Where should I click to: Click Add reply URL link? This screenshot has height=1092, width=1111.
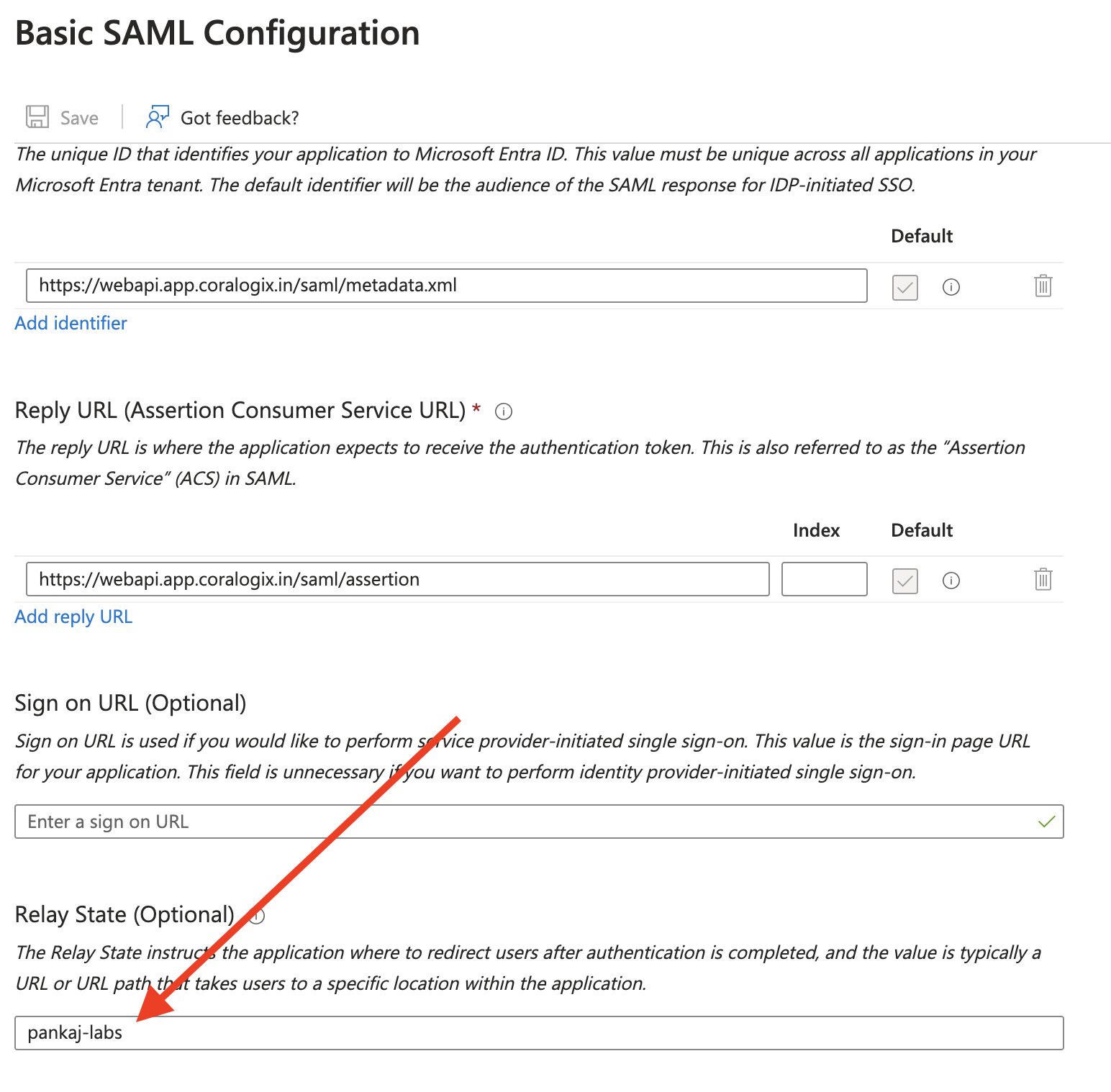(x=73, y=616)
